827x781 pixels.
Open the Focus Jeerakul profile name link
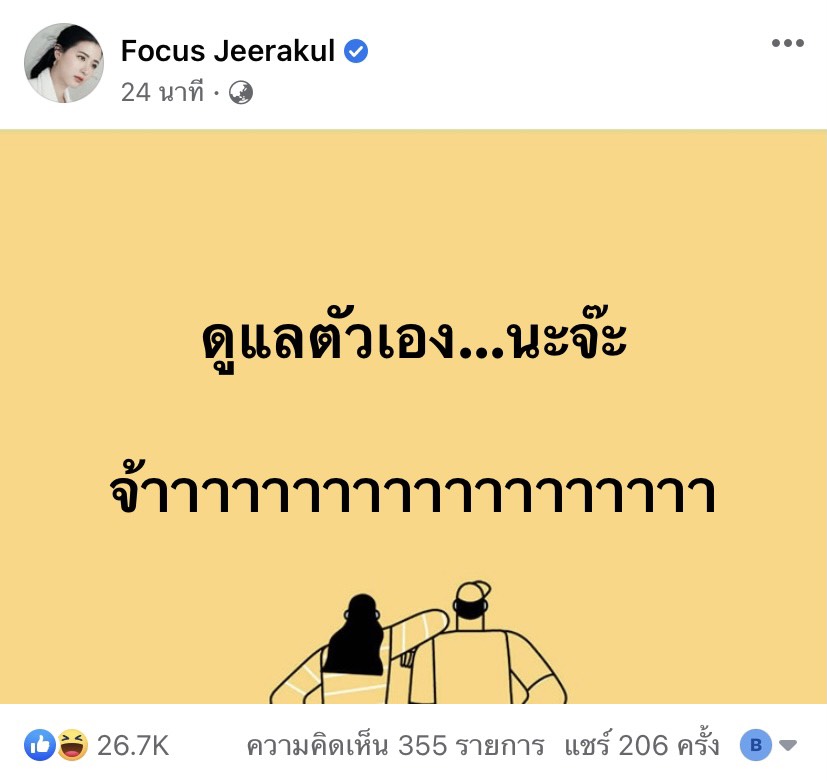point(228,51)
